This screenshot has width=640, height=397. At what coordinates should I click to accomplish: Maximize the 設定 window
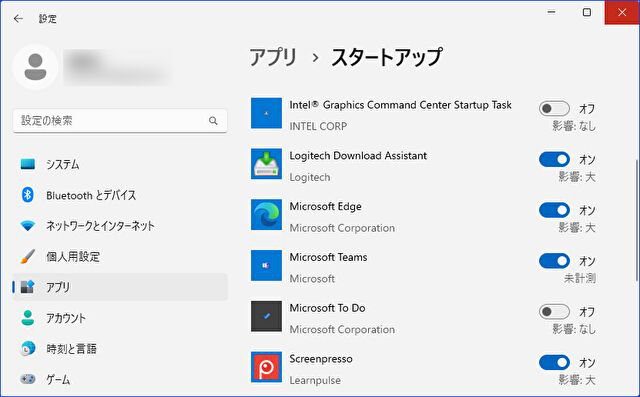coord(587,12)
